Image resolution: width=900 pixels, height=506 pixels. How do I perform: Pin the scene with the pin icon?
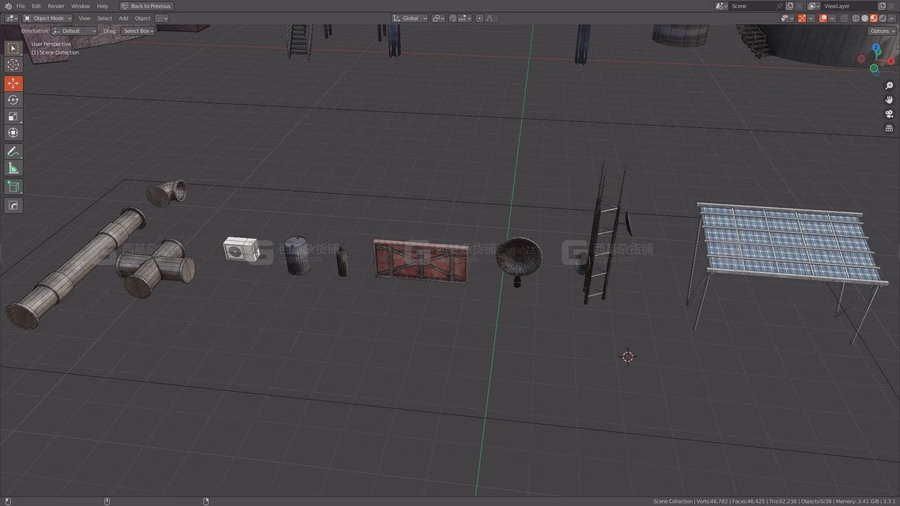tap(779, 6)
